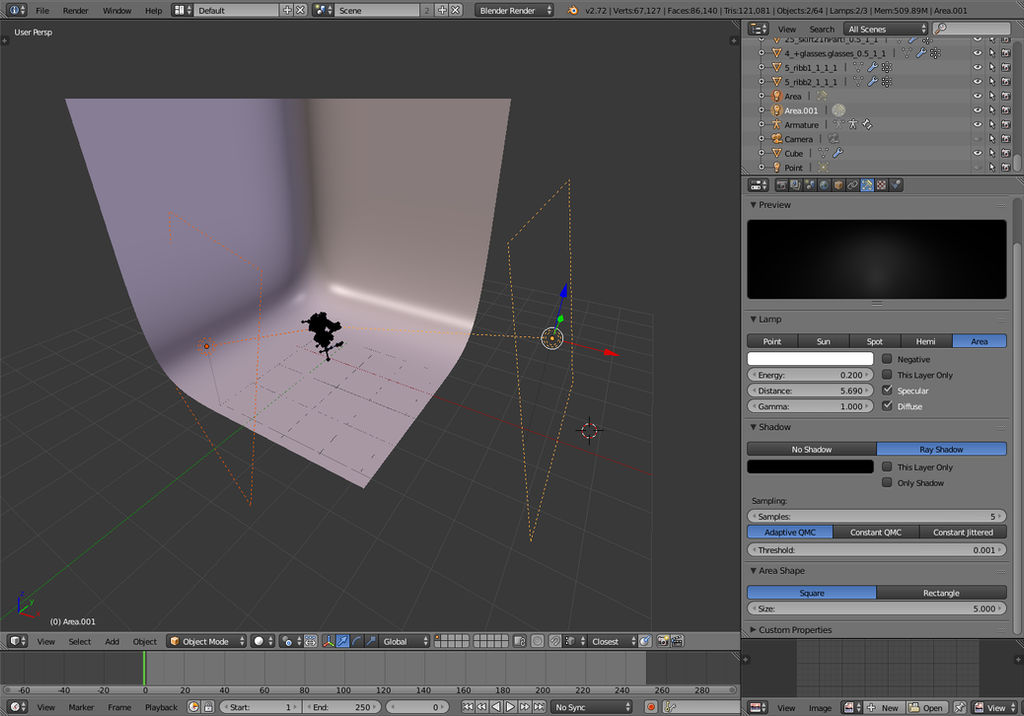Toggle the Negative lamp checkbox

pos(887,359)
